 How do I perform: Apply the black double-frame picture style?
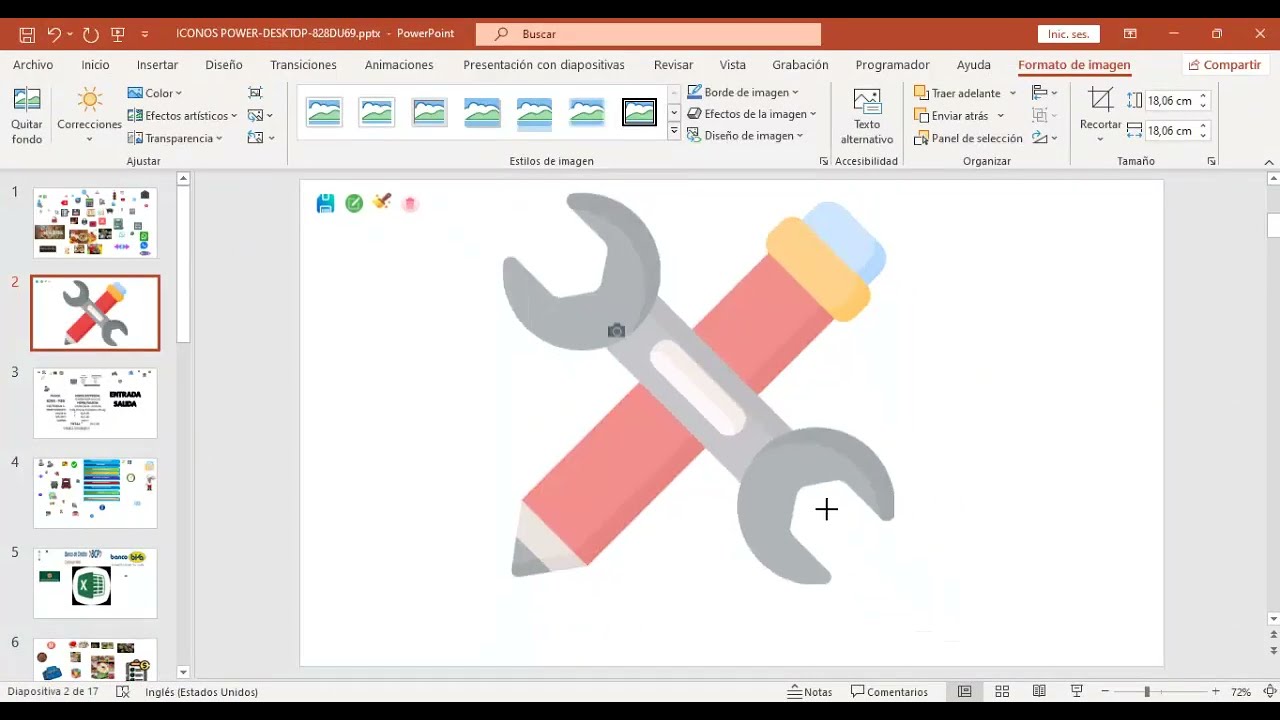[x=639, y=112]
